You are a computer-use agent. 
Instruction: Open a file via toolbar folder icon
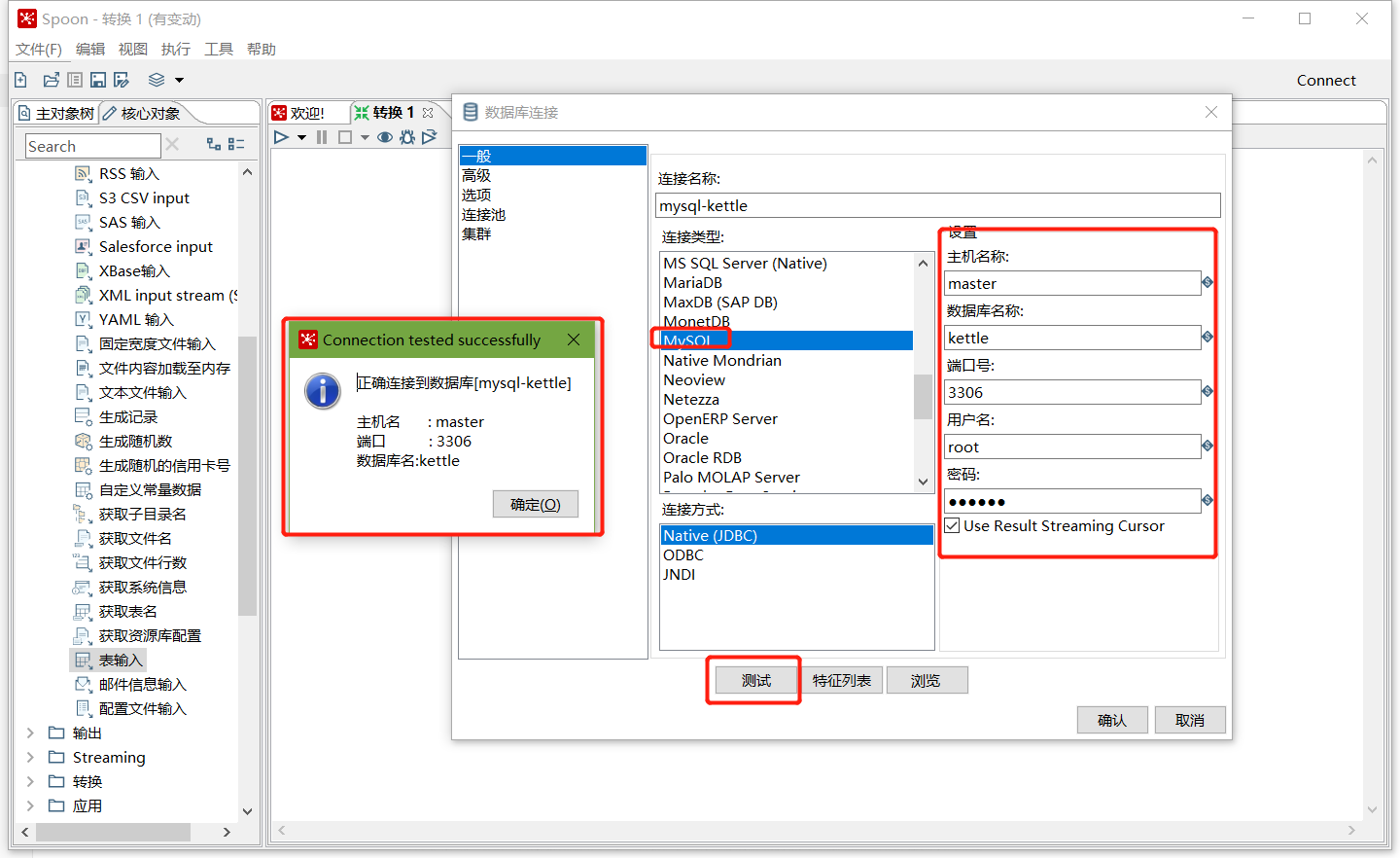click(x=51, y=80)
